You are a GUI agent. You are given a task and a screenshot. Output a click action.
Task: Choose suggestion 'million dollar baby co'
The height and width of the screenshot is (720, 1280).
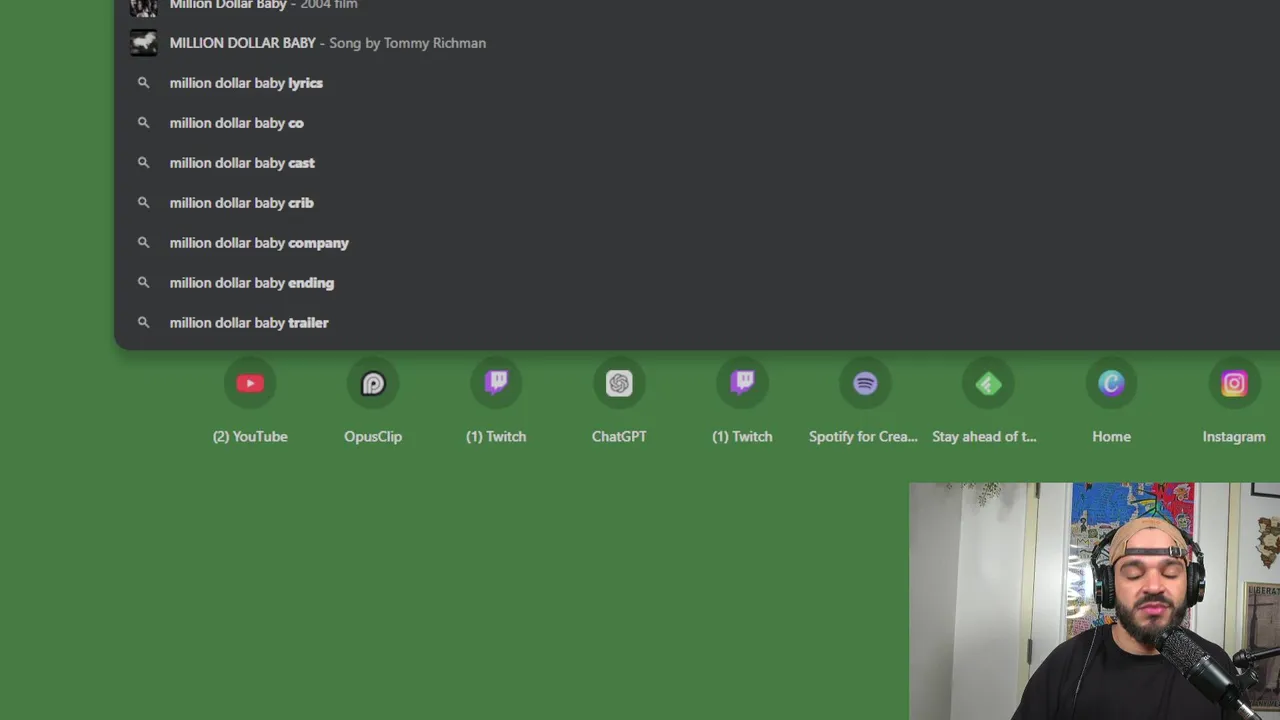697,123
